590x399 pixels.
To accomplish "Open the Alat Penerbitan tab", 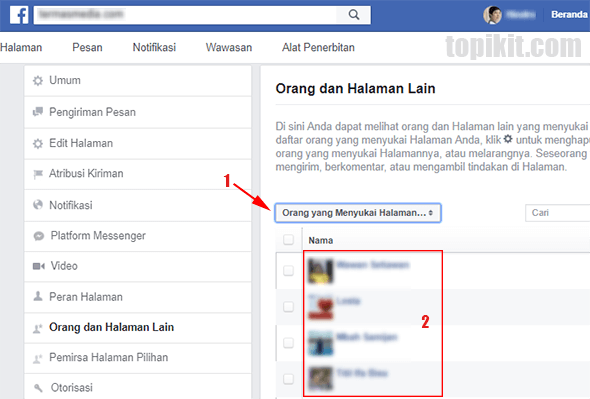I will (x=318, y=47).
